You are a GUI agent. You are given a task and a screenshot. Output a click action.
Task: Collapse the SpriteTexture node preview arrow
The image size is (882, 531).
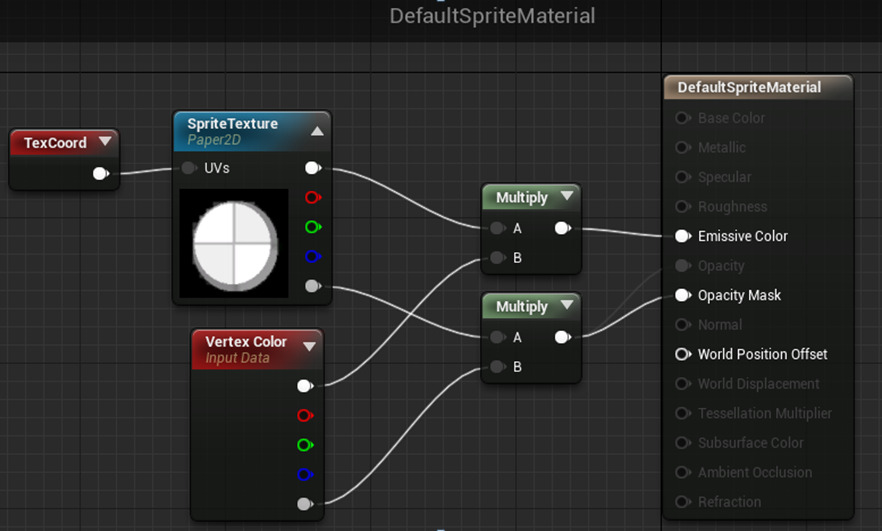(317, 131)
